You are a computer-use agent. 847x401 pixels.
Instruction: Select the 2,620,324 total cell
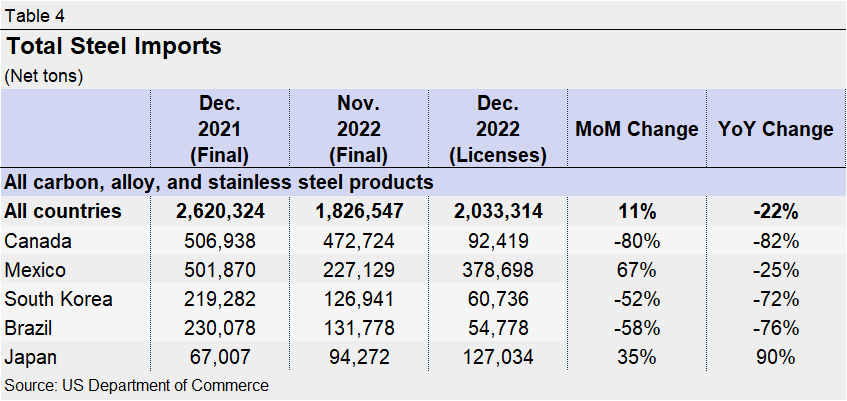(219, 211)
